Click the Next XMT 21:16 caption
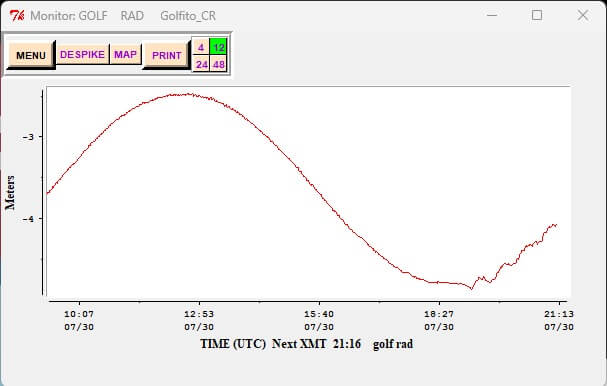Screen dimensions: 607x386 pyautogui.click(x=316, y=344)
